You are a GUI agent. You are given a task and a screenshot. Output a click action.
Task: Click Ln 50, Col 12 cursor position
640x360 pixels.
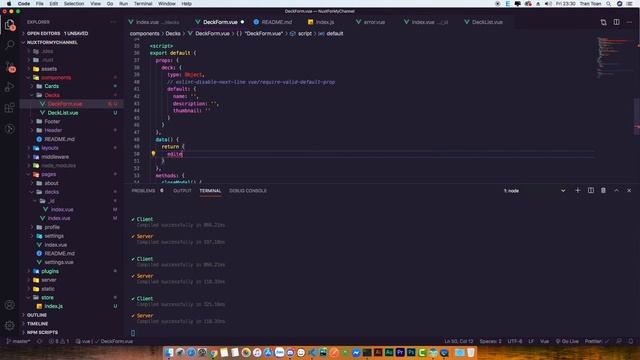tap(459, 341)
